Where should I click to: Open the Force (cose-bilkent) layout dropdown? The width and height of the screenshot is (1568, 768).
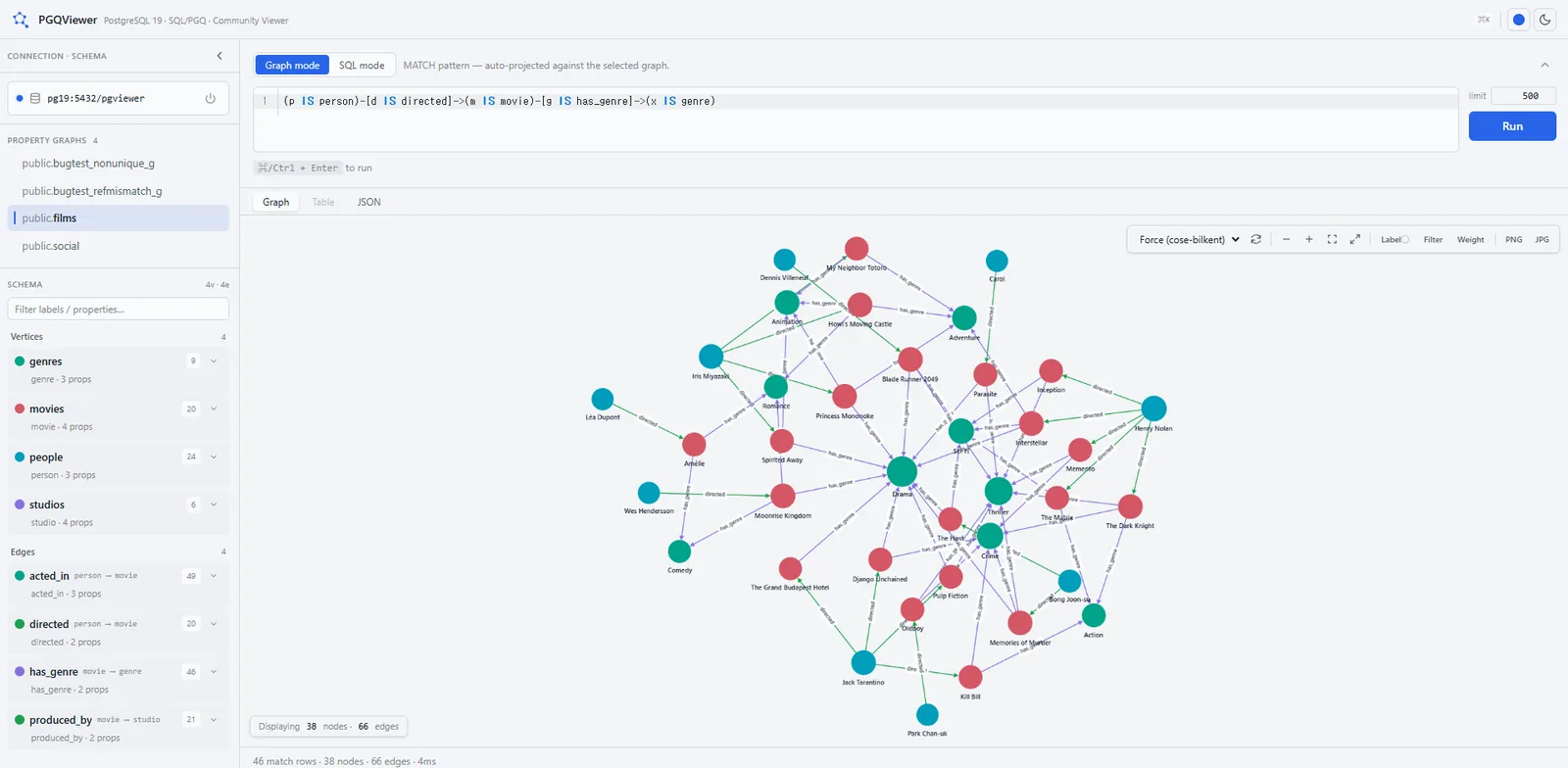(1189, 239)
